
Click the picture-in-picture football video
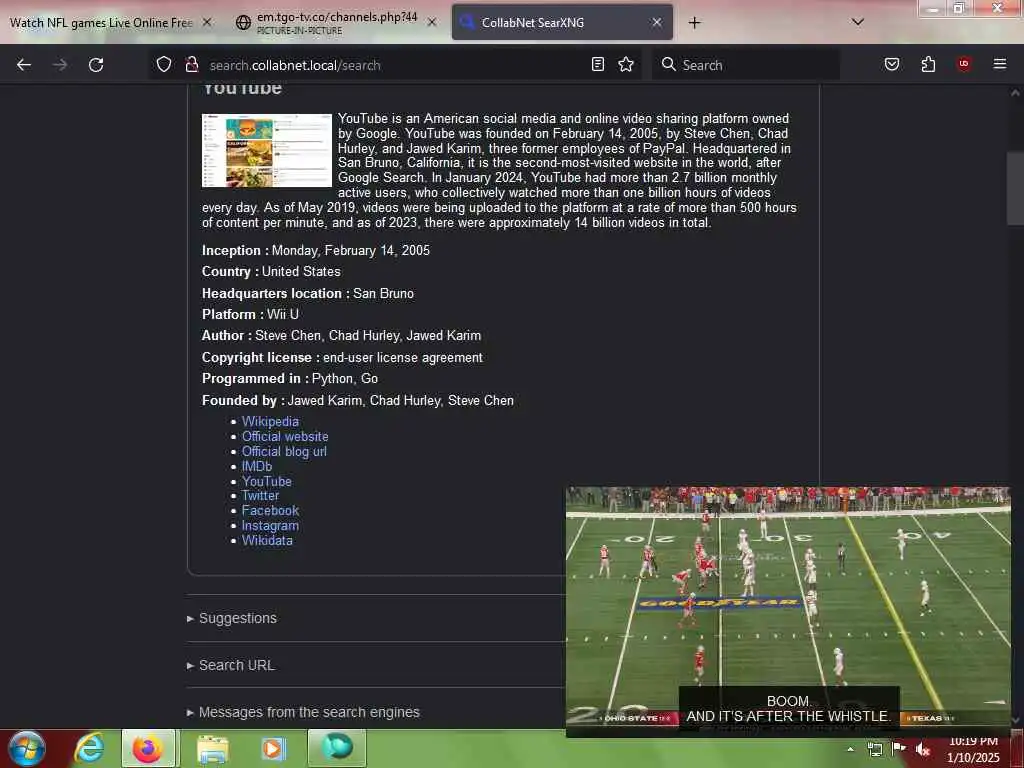788,611
